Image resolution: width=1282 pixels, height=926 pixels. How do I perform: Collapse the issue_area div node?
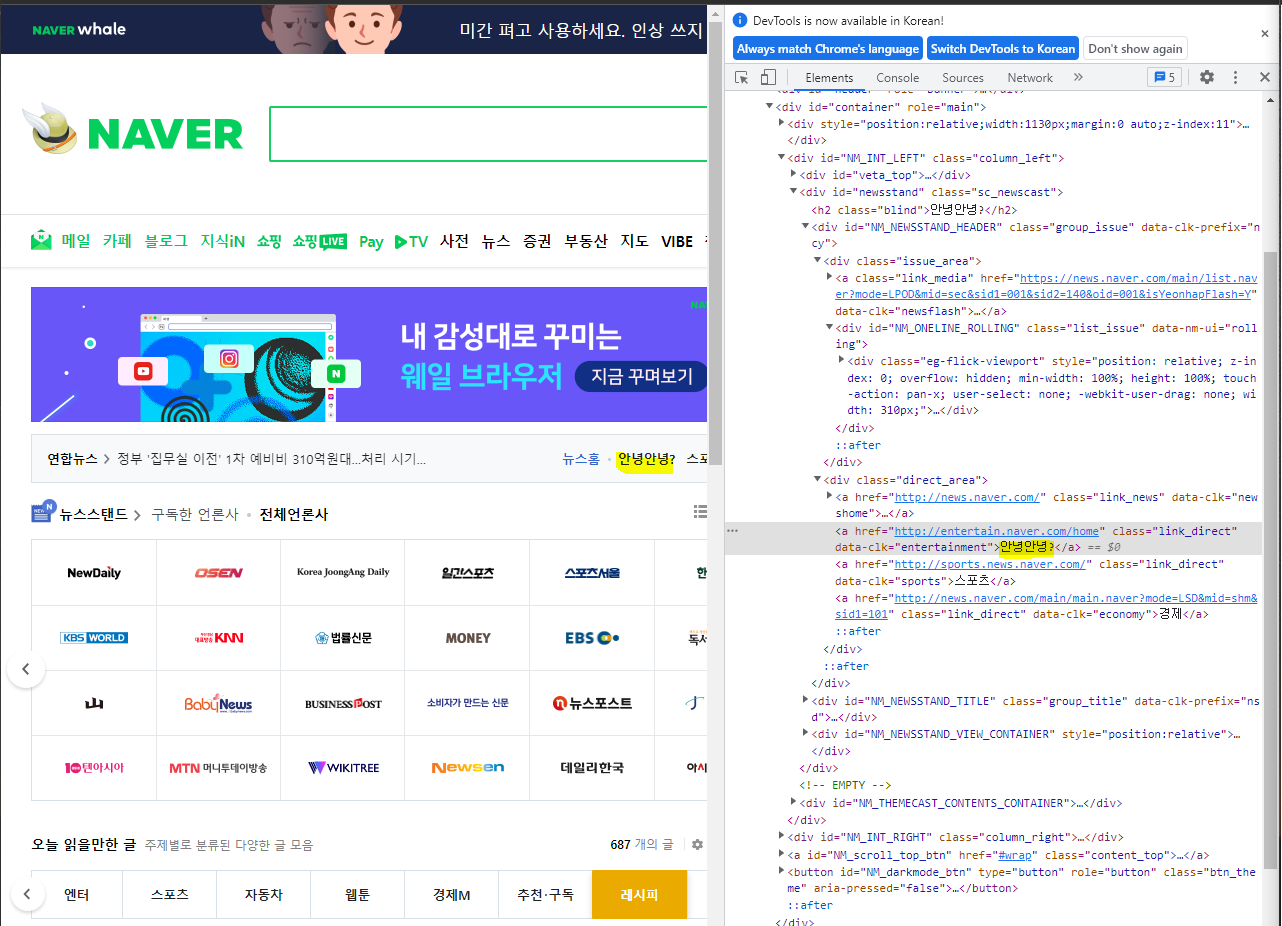coord(818,261)
